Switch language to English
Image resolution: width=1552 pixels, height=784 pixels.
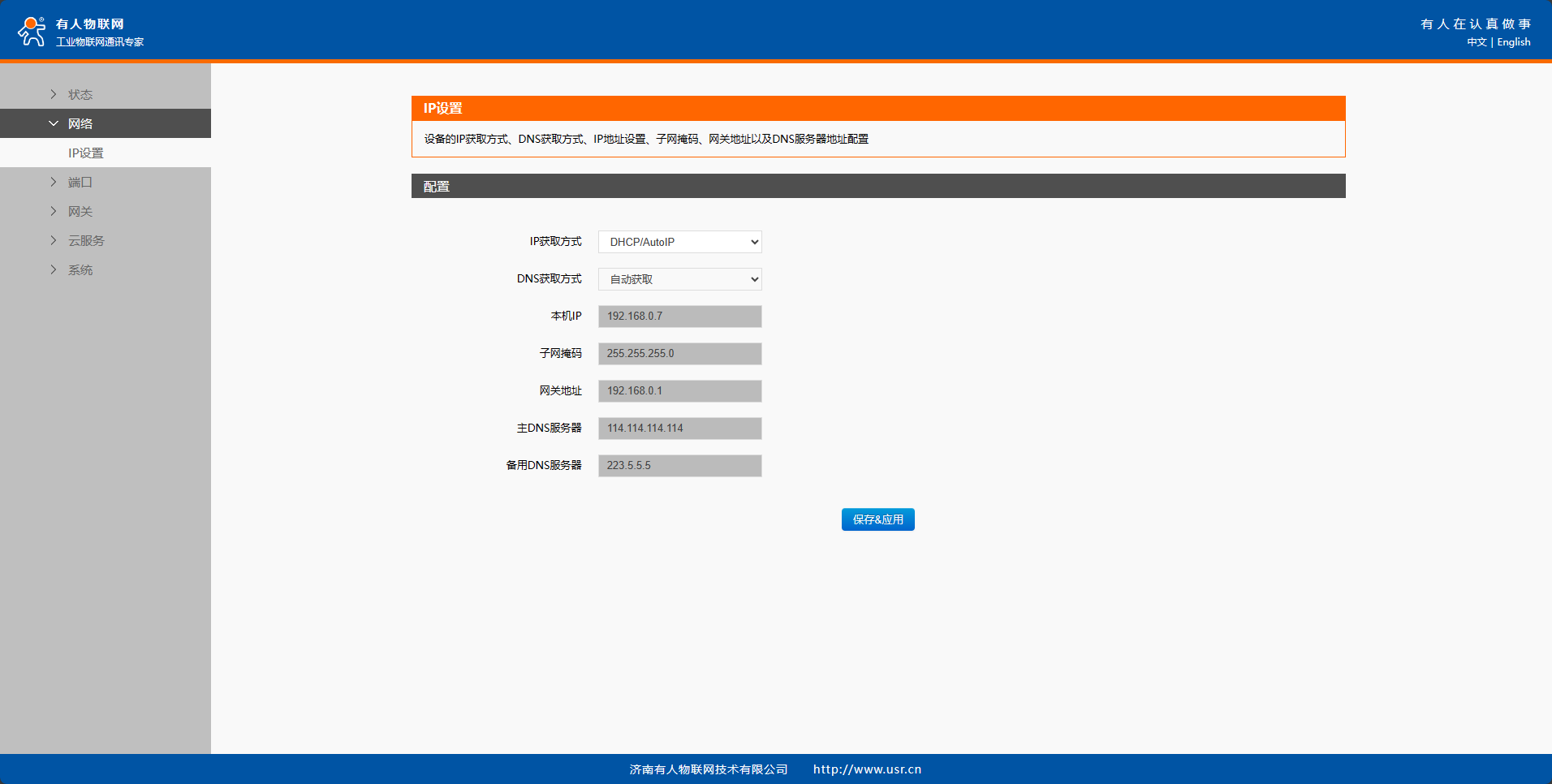coord(1513,42)
